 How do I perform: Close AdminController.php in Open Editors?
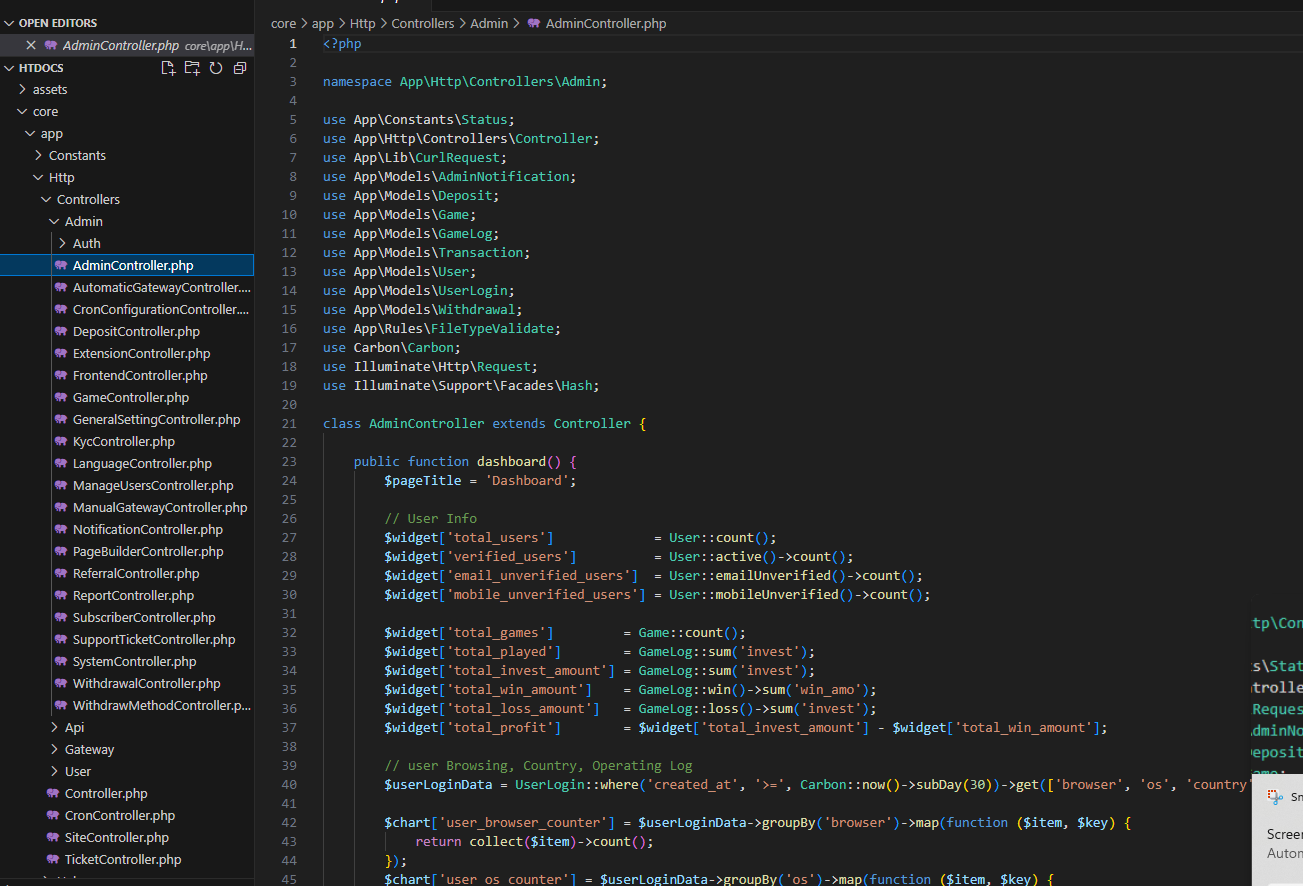(x=31, y=45)
